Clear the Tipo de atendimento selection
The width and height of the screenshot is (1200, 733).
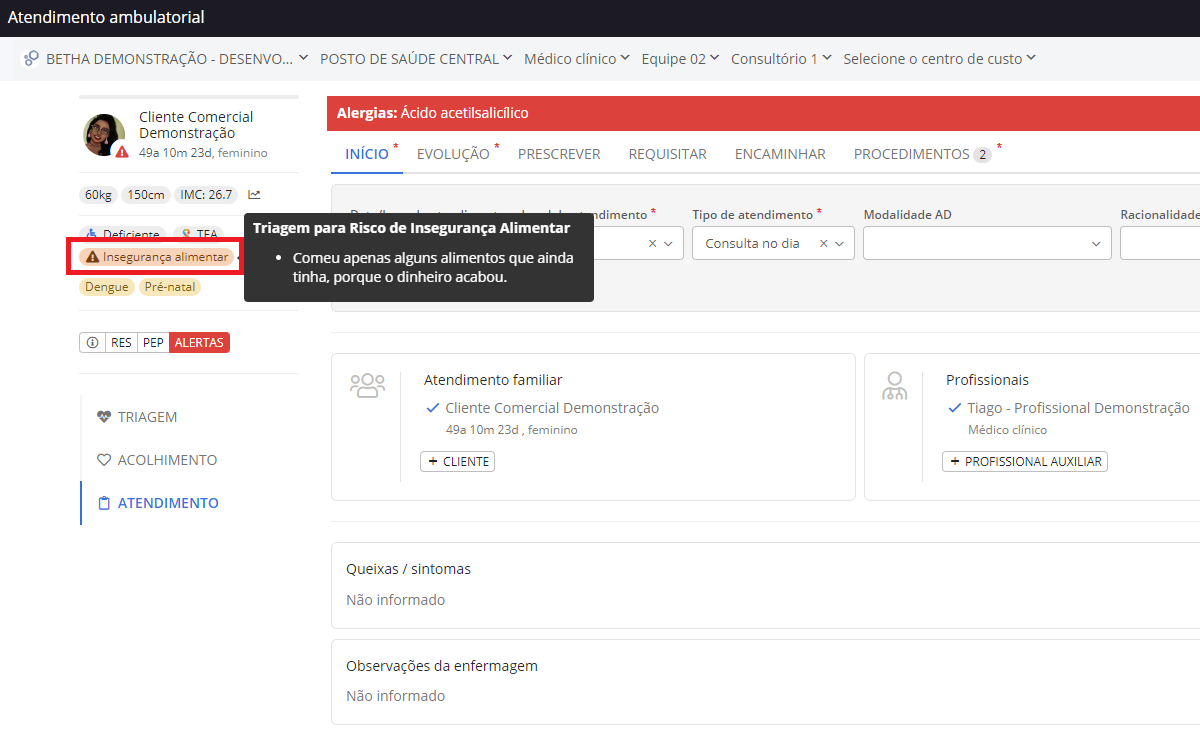click(824, 243)
